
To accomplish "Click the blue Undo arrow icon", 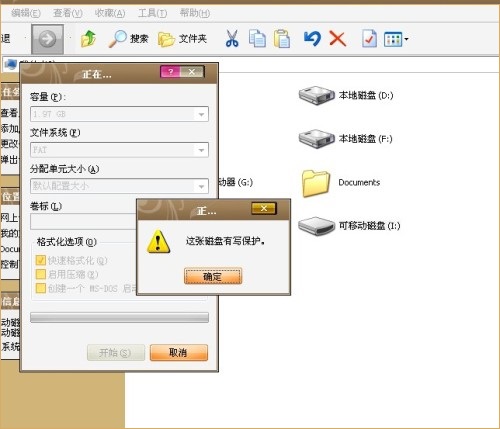I will (312, 38).
